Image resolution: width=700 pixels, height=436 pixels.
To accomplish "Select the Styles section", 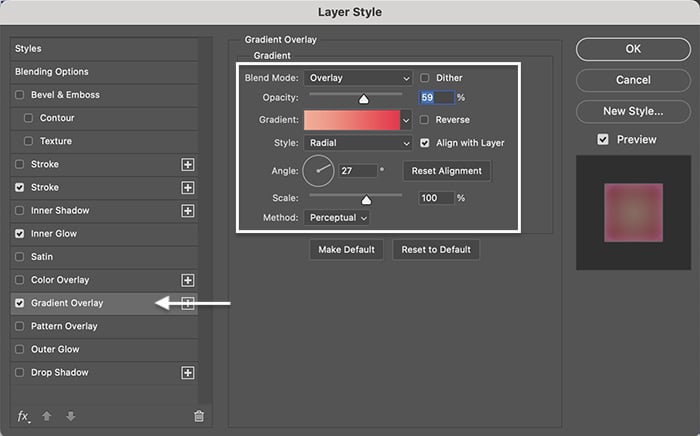I will (x=104, y=49).
